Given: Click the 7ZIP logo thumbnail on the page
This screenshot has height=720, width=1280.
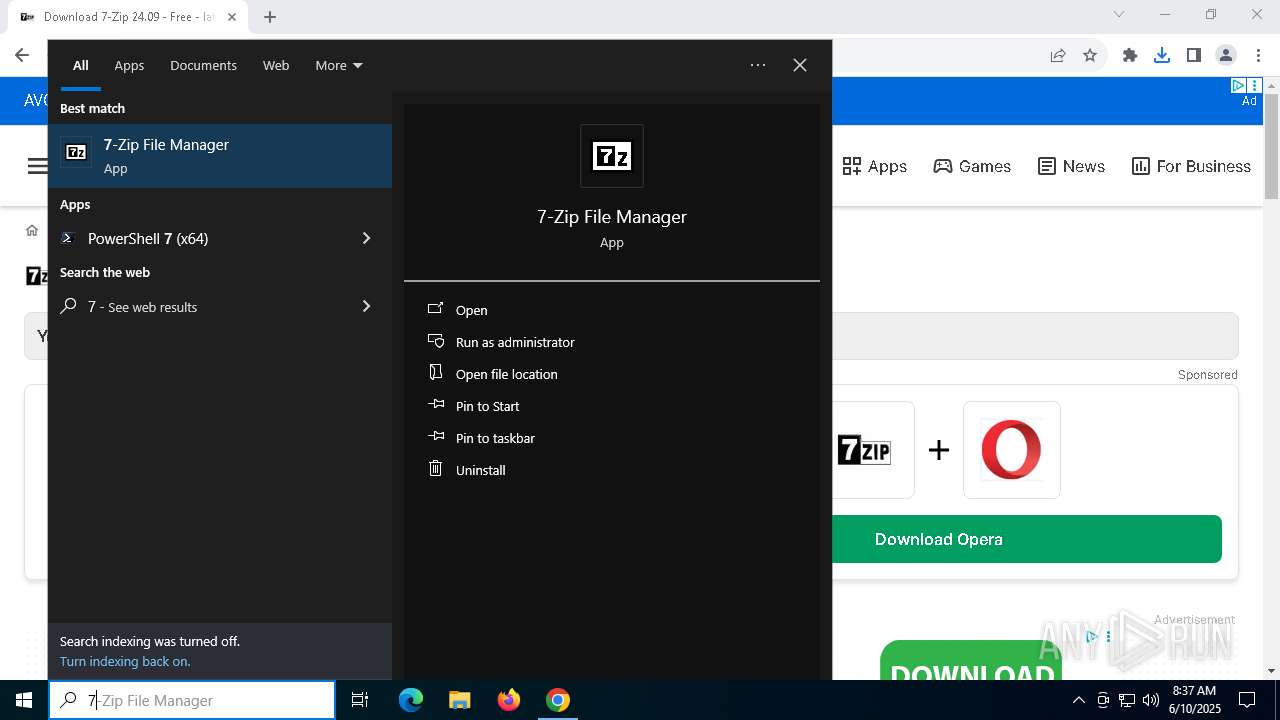Looking at the screenshot, I should tap(865, 450).
